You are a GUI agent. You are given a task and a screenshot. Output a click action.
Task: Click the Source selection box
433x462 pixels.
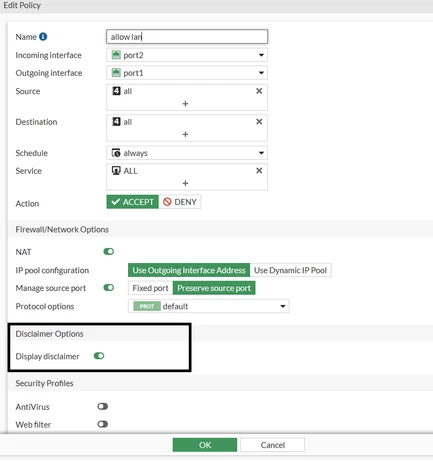point(187,97)
